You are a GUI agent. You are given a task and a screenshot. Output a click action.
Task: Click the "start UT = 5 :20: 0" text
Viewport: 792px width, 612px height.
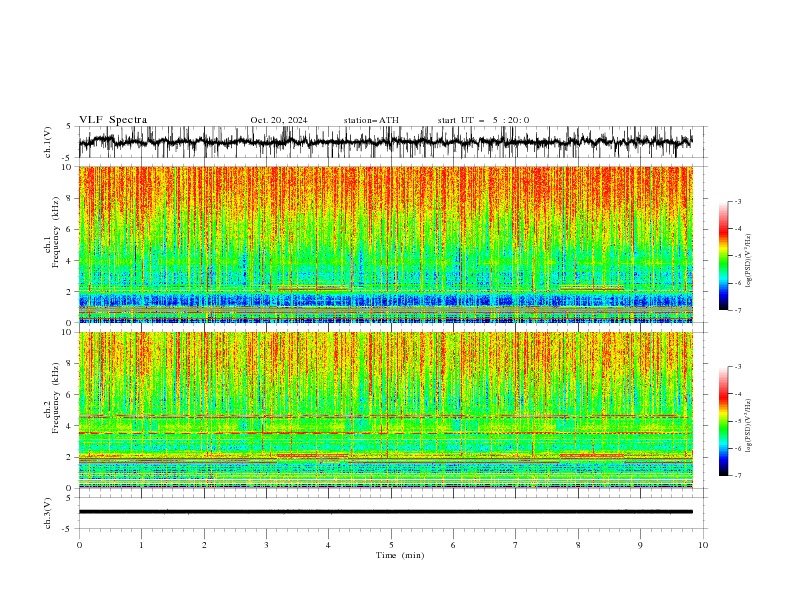coord(483,120)
